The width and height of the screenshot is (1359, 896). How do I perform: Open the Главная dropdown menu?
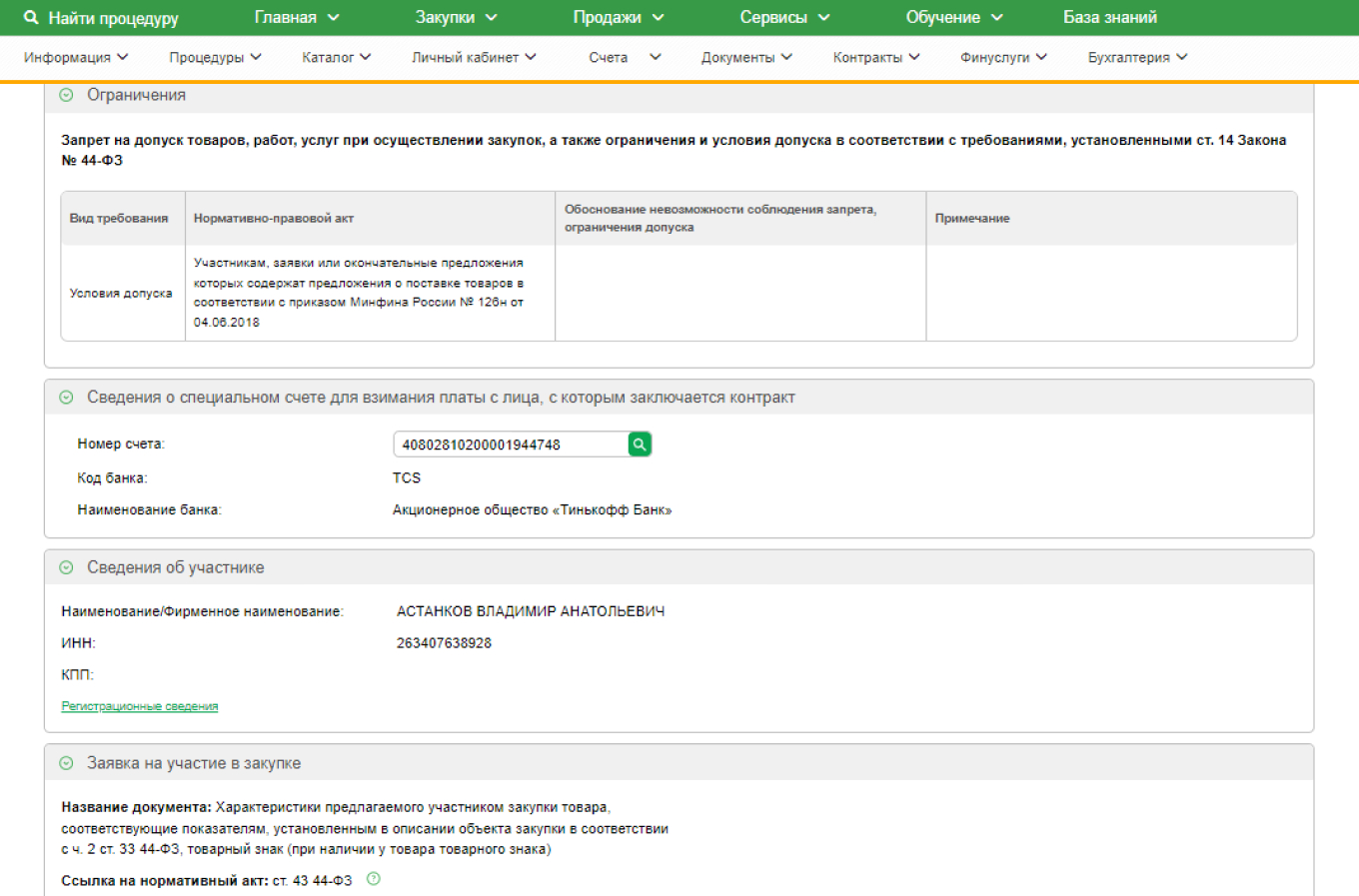coord(297,18)
